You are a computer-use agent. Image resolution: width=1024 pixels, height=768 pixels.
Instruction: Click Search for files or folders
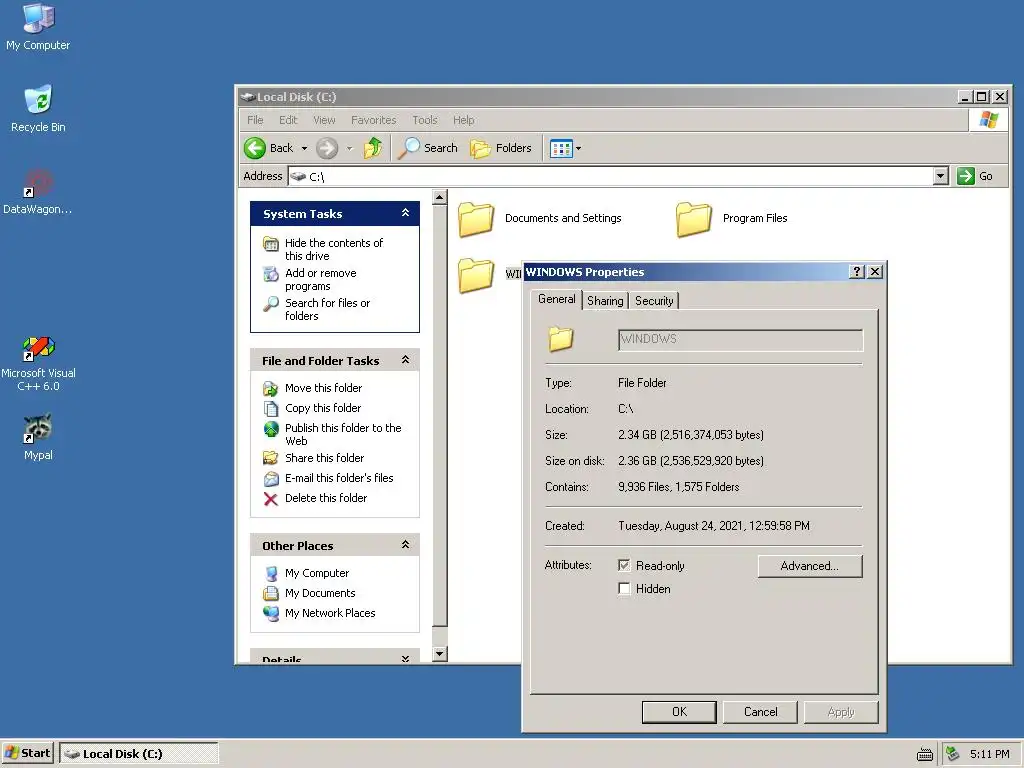(327, 309)
